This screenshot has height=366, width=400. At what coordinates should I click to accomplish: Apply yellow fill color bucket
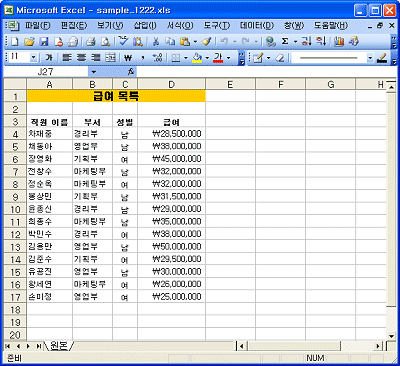tap(197, 58)
